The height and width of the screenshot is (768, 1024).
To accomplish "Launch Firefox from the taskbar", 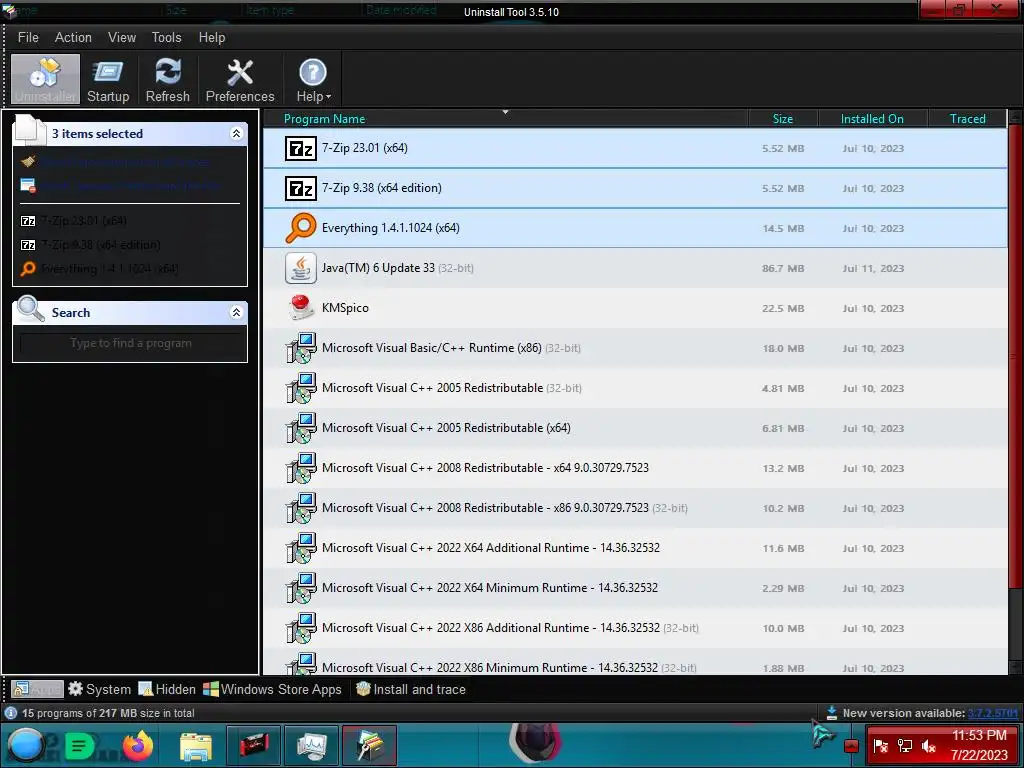I will pos(137,745).
